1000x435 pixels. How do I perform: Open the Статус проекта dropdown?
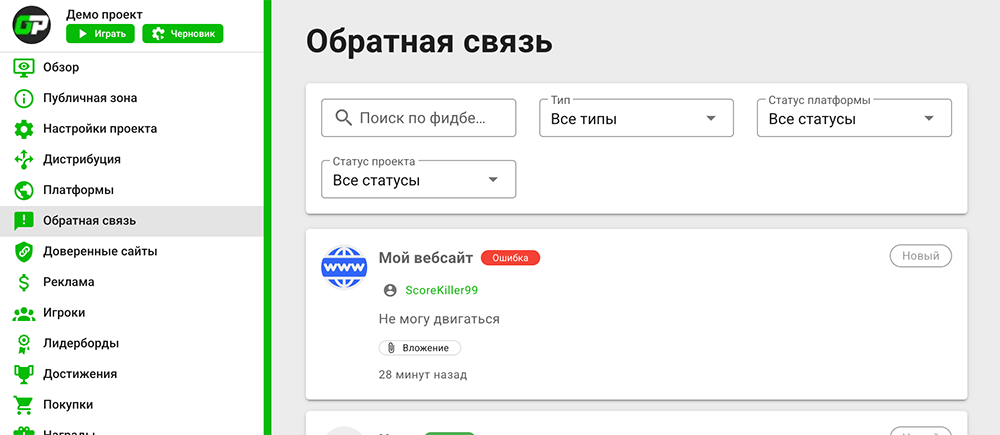418,180
